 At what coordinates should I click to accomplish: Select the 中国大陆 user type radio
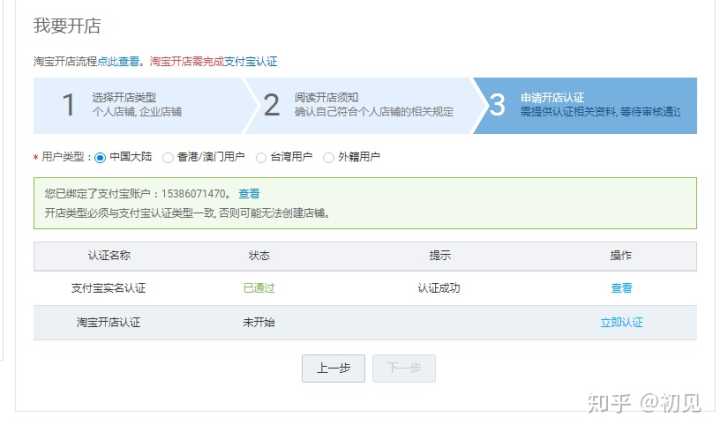(x=100, y=157)
